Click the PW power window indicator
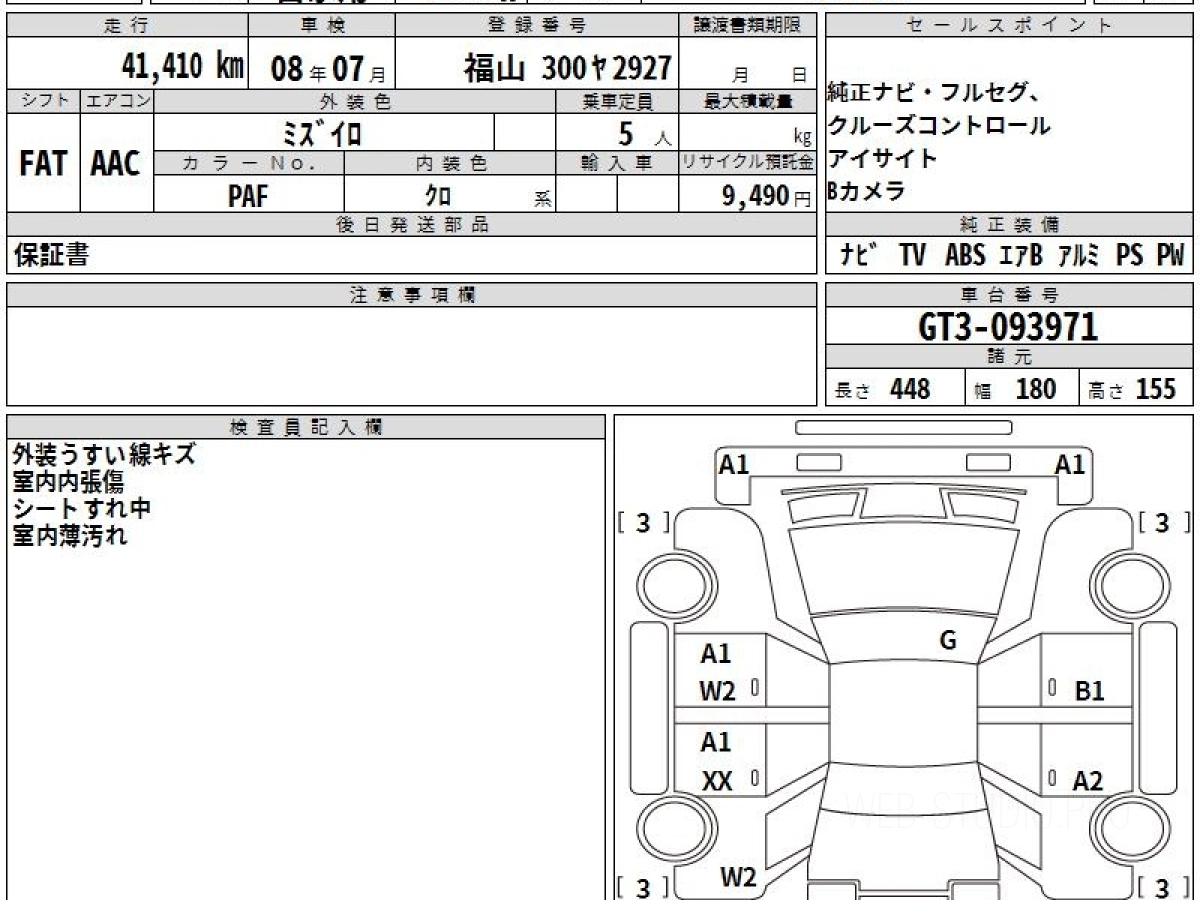This screenshot has height=900, width=1200. pos(1169,255)
